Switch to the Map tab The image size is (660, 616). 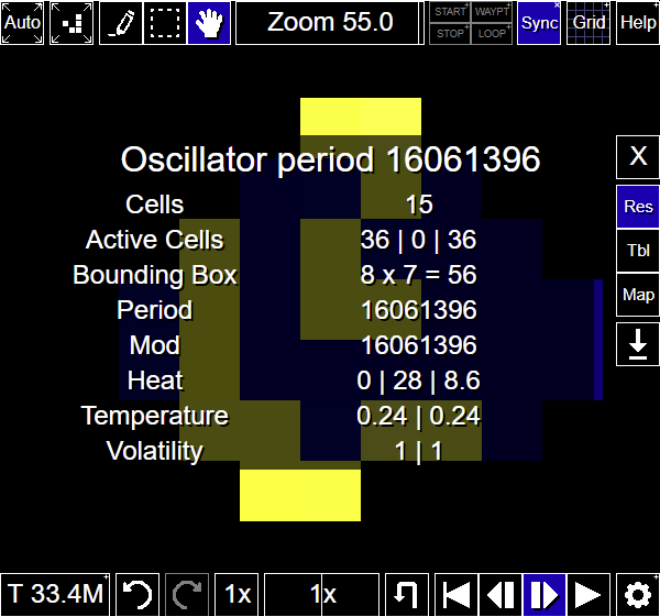pyautogui.click(x=638, y=294)
